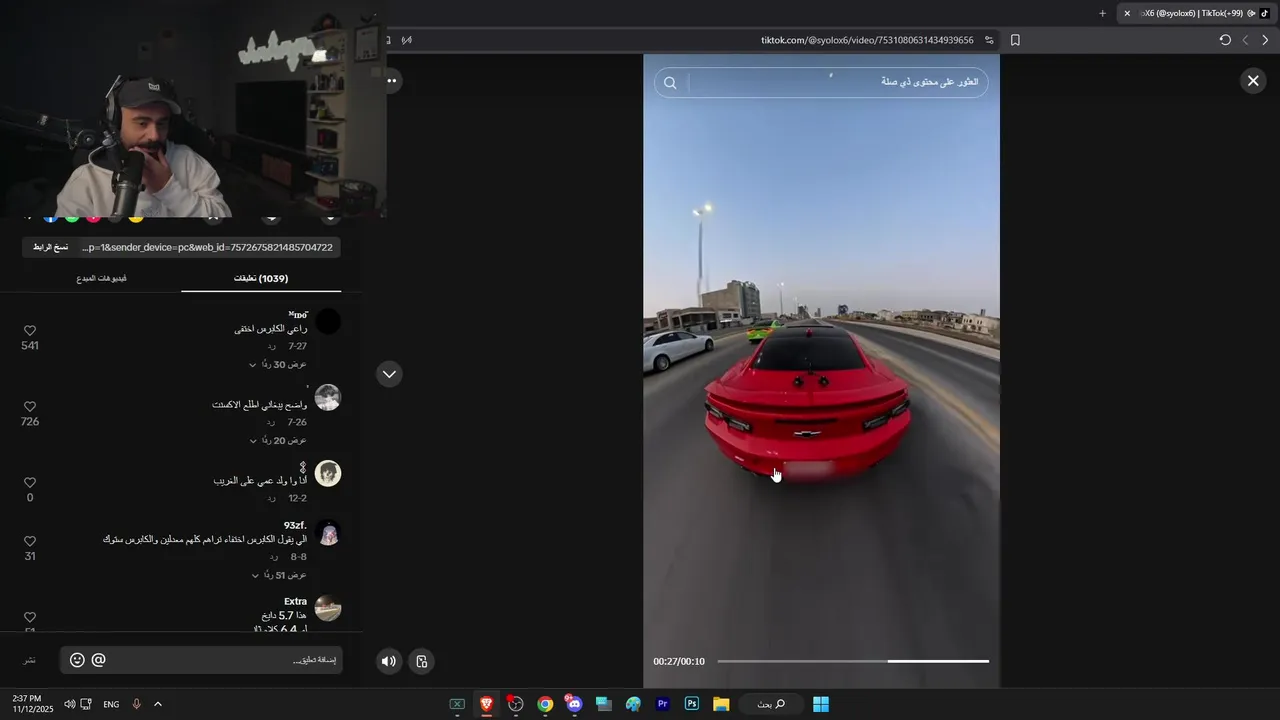The height and width of the screenshot is (720, 1280).
Task: Reload the page in browser toolbar
Action: 1225,40
